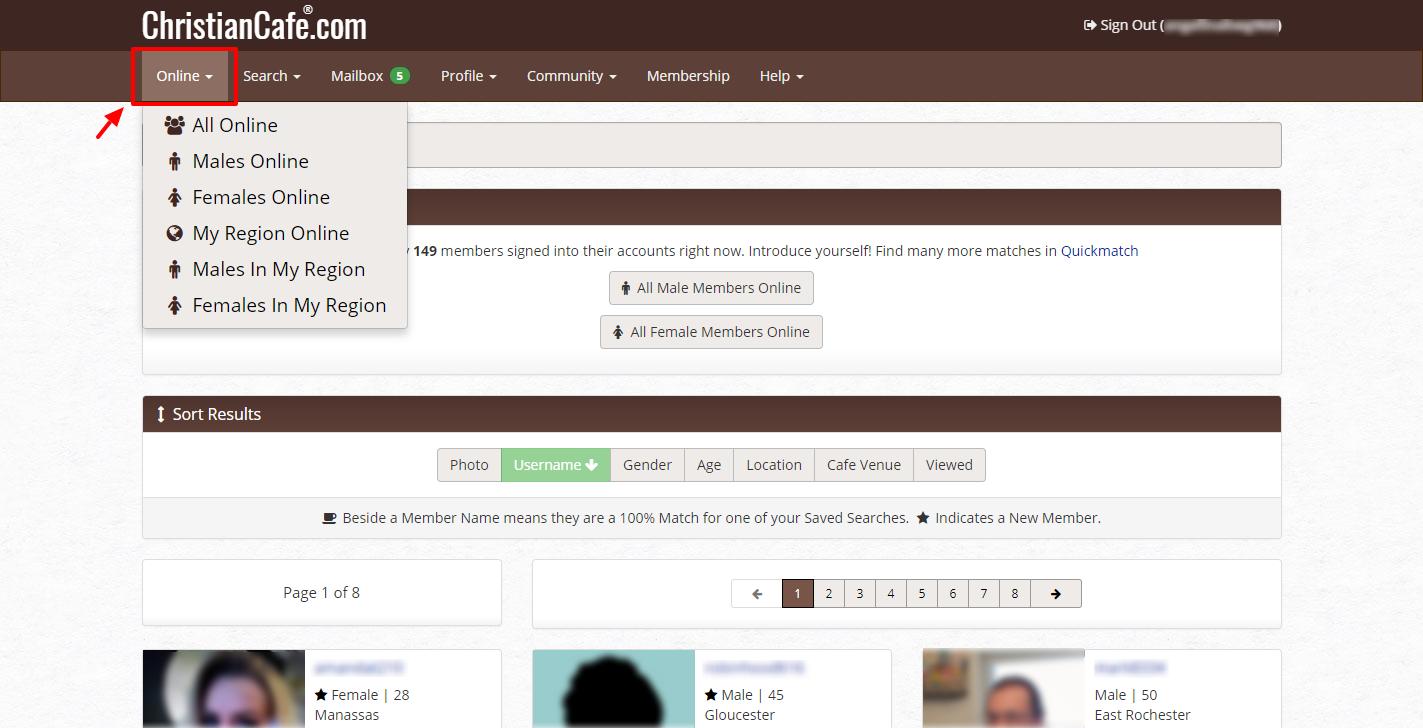Click 'Male | 50' profile text

(1126, 695)
